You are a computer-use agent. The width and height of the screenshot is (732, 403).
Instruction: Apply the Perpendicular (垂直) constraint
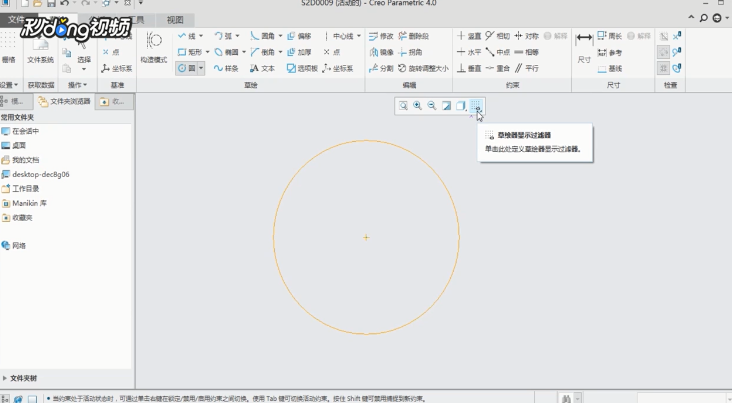469,68
